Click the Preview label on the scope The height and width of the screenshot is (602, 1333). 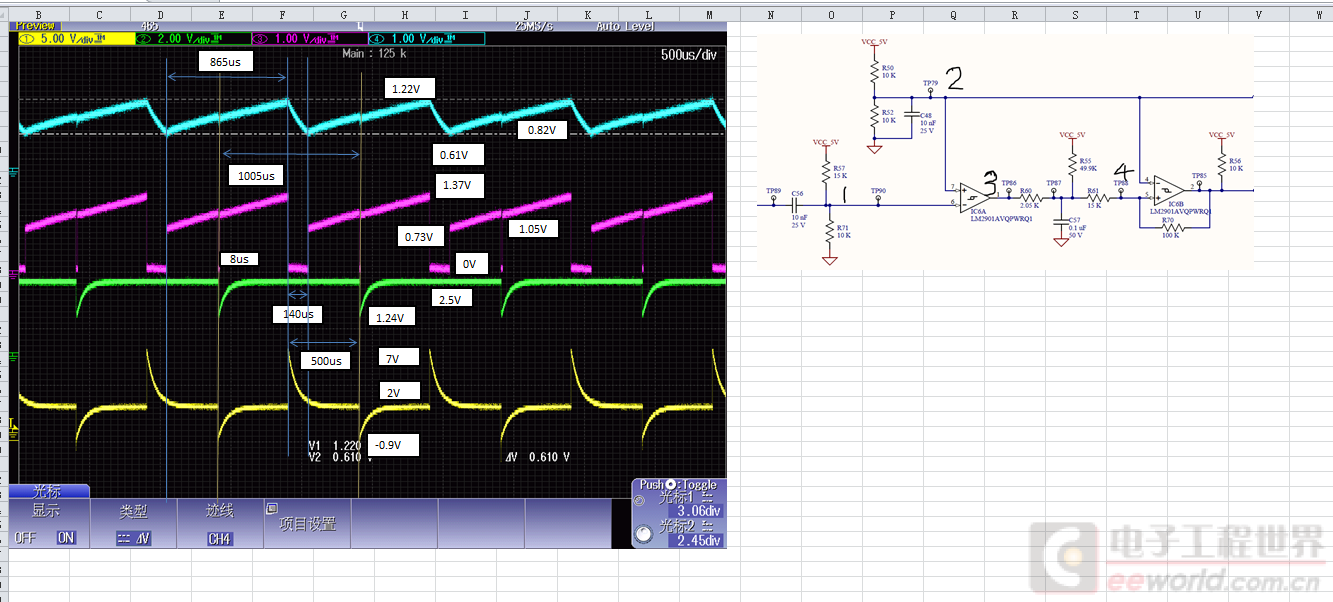pos(36,26)
